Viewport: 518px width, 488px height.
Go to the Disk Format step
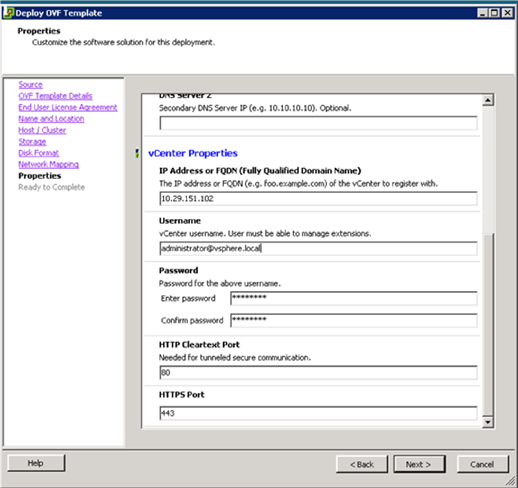[39, 153]
